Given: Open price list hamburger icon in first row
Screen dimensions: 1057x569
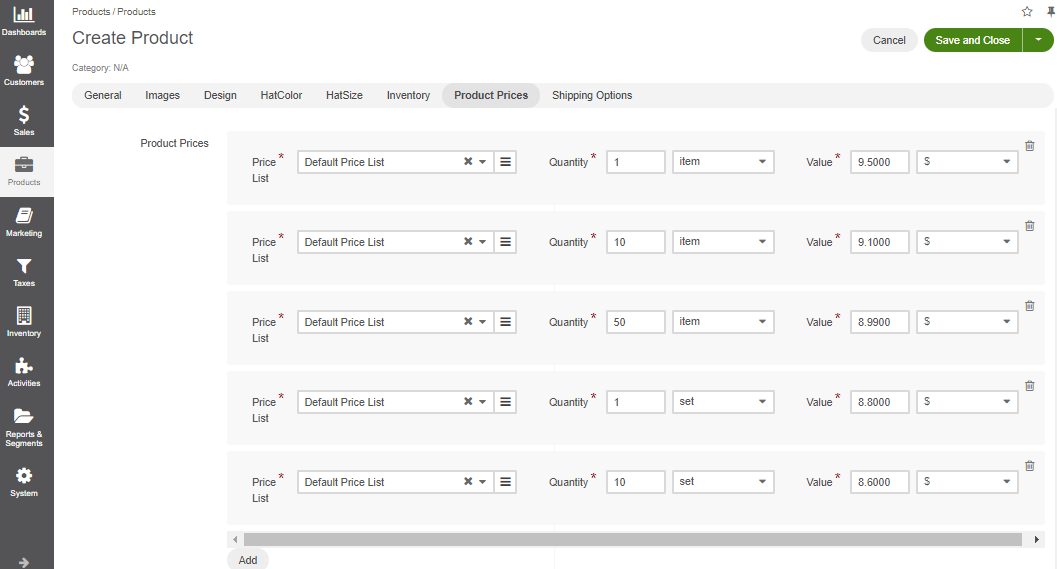Looking at the screenshot, I should (x=506, y=162).
